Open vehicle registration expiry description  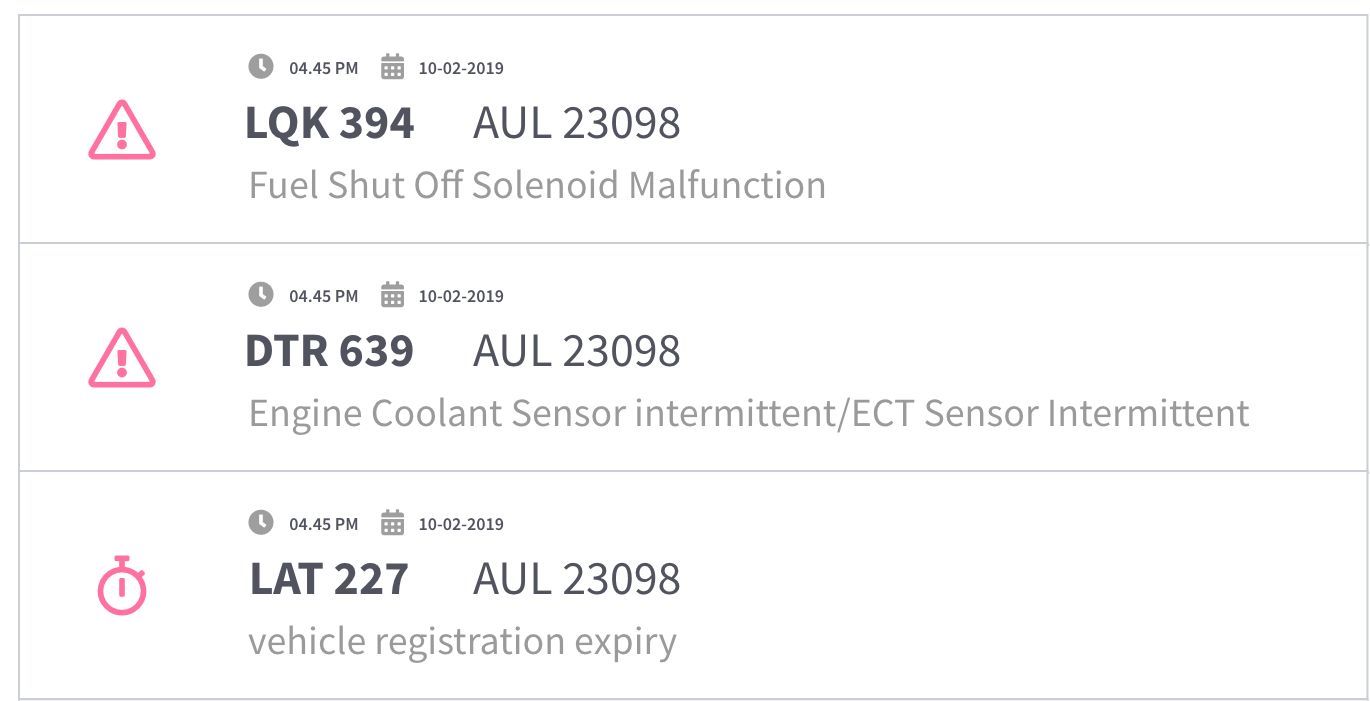(462, 642)
